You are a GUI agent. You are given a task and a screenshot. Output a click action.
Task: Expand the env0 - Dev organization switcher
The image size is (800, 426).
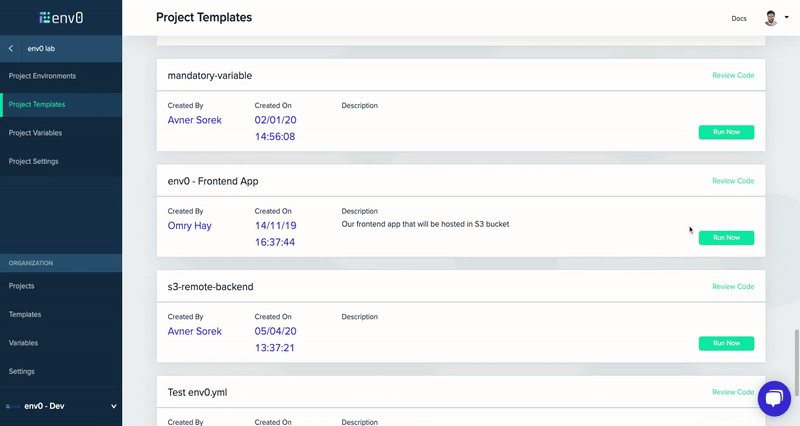[113, 406]
